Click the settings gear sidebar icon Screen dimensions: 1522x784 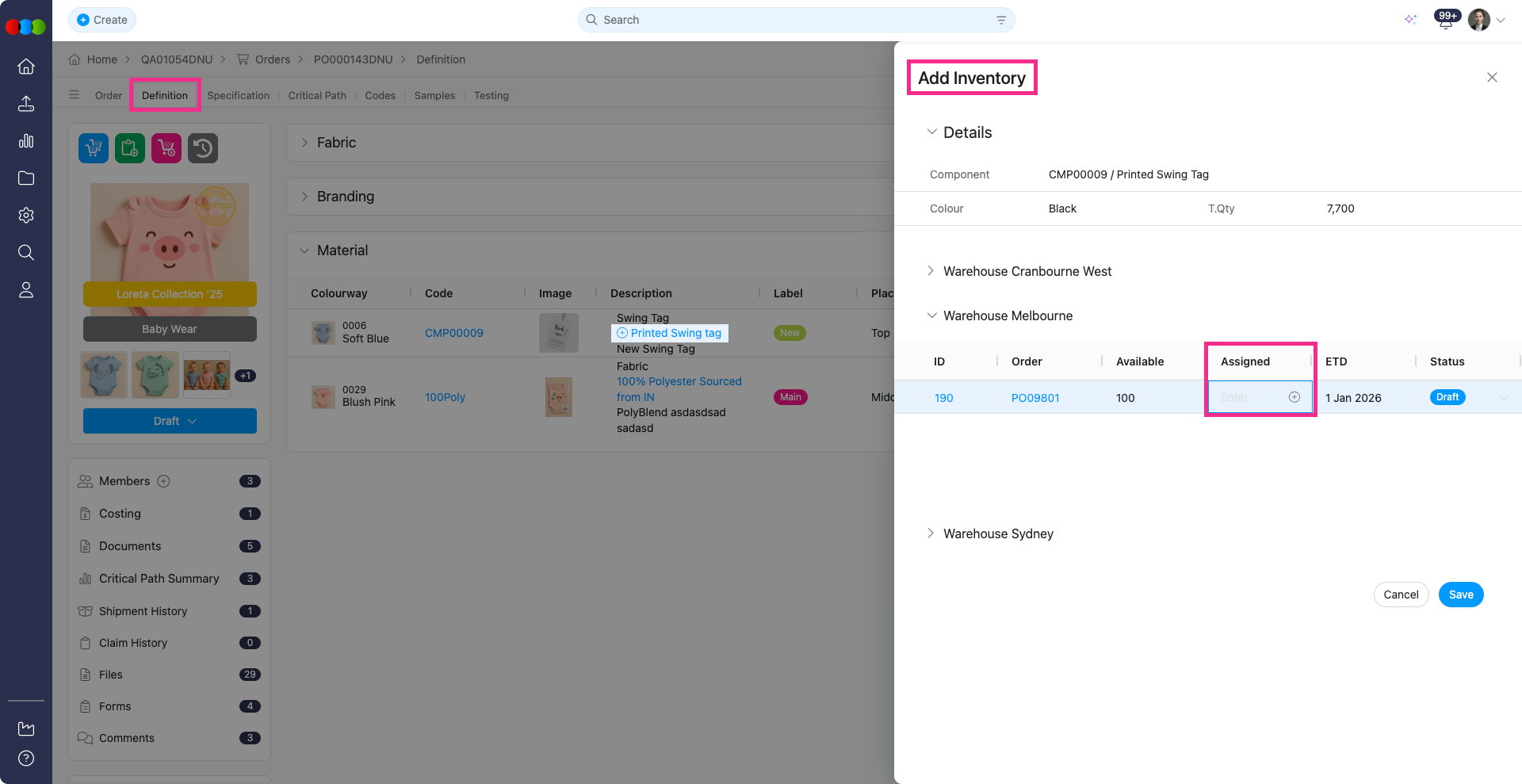pos(26,216)
